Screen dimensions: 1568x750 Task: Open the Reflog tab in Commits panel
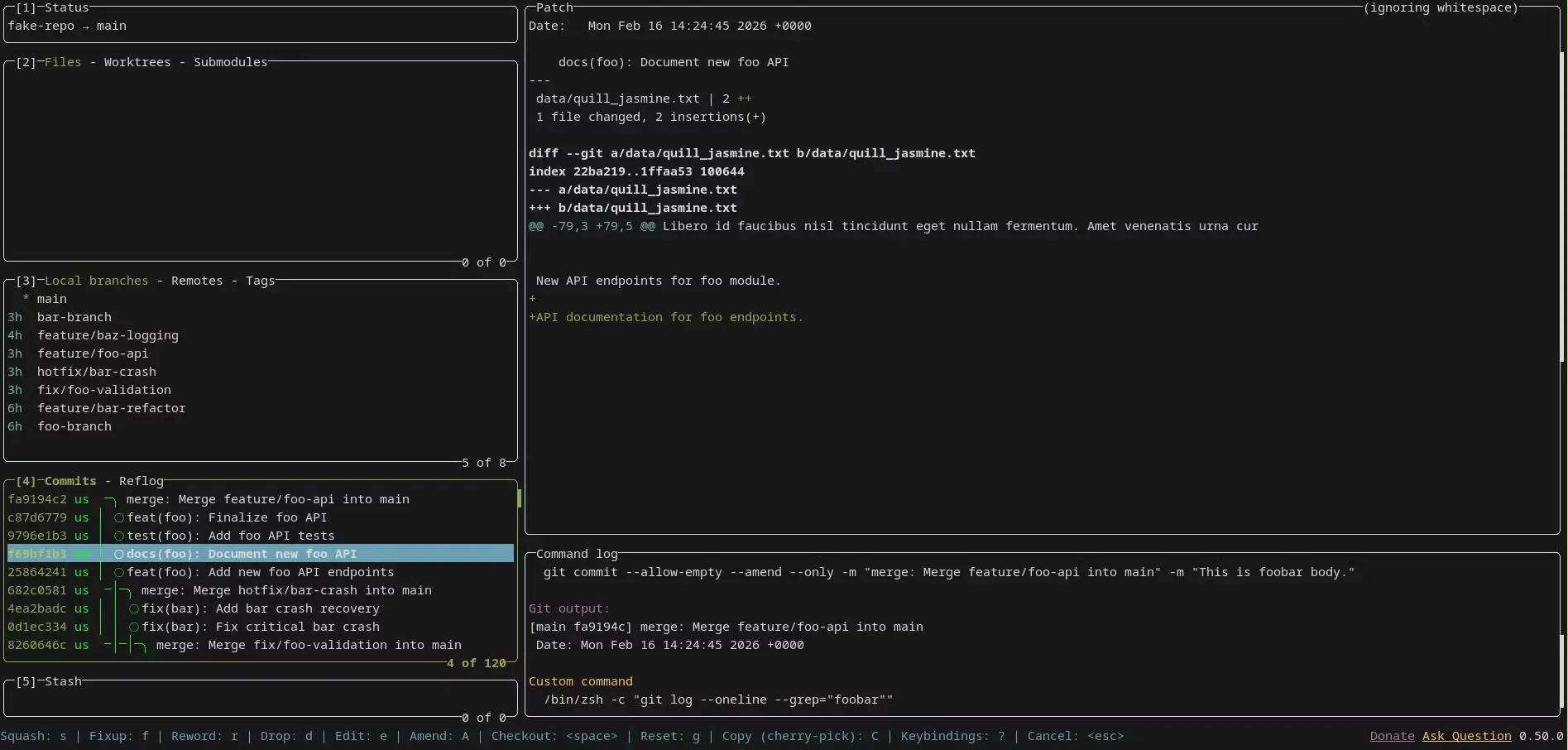click(141, 481)
